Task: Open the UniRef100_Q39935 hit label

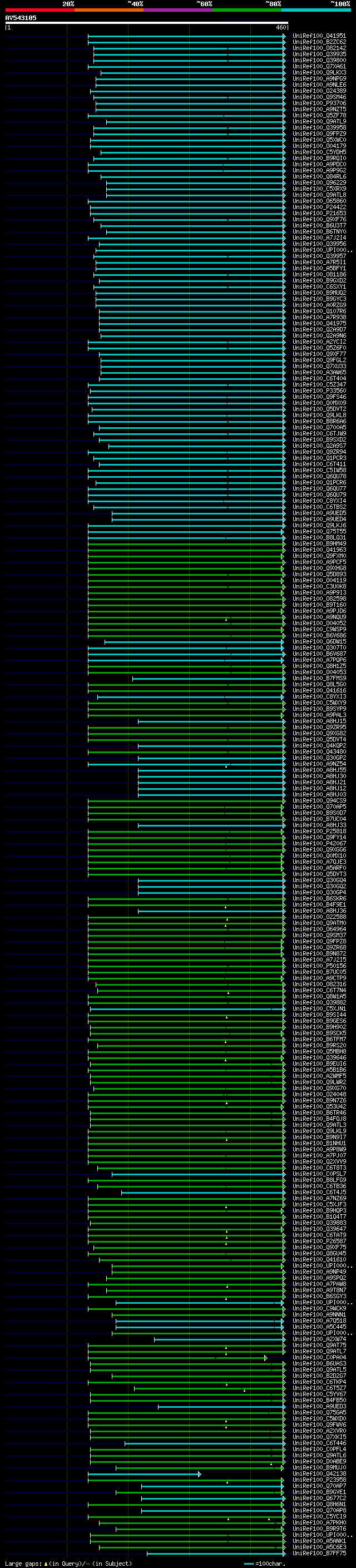Action: pos(319,54)
